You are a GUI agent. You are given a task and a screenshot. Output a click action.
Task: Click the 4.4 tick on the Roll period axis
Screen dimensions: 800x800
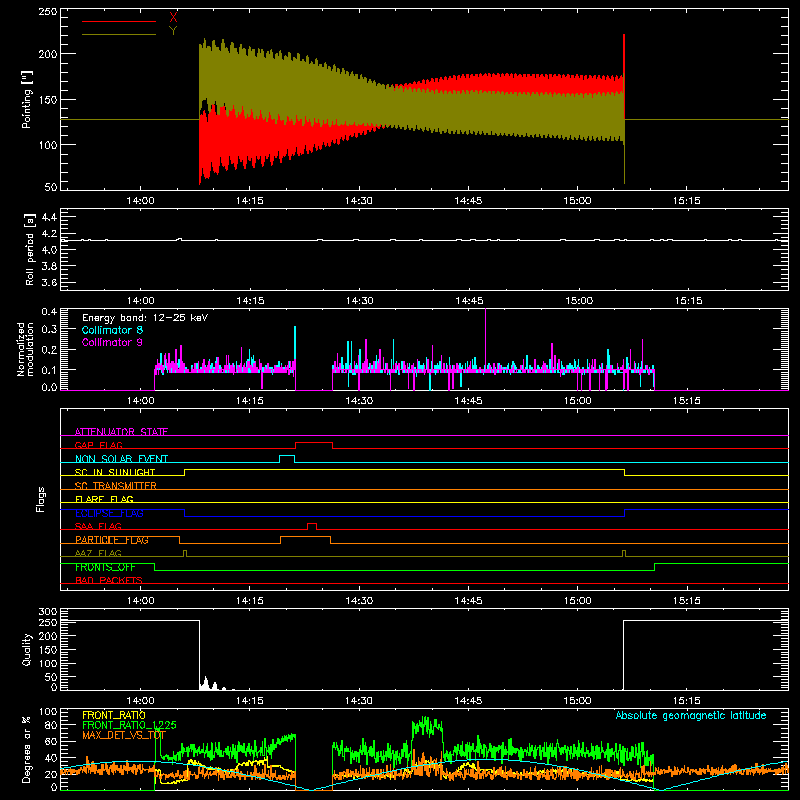pos(49,217)
